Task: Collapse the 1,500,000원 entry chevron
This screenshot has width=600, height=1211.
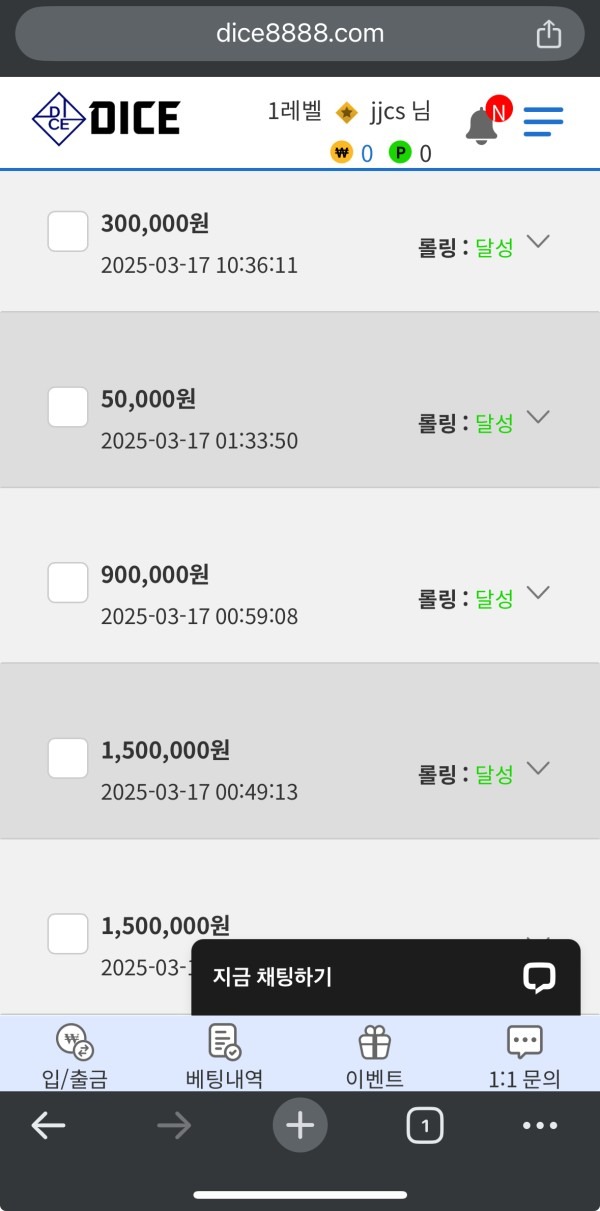Action: tap(538, 768)
